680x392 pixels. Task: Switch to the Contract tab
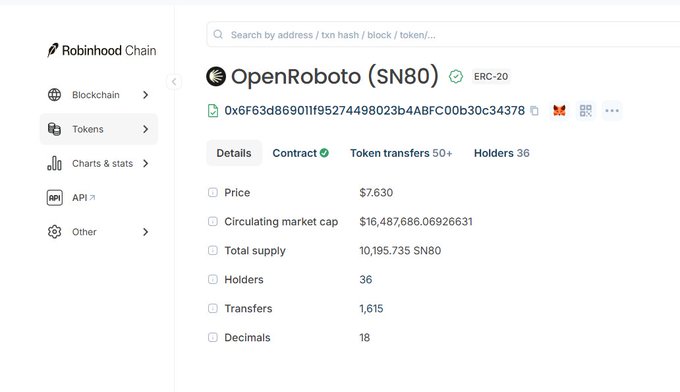pos(301,153)
